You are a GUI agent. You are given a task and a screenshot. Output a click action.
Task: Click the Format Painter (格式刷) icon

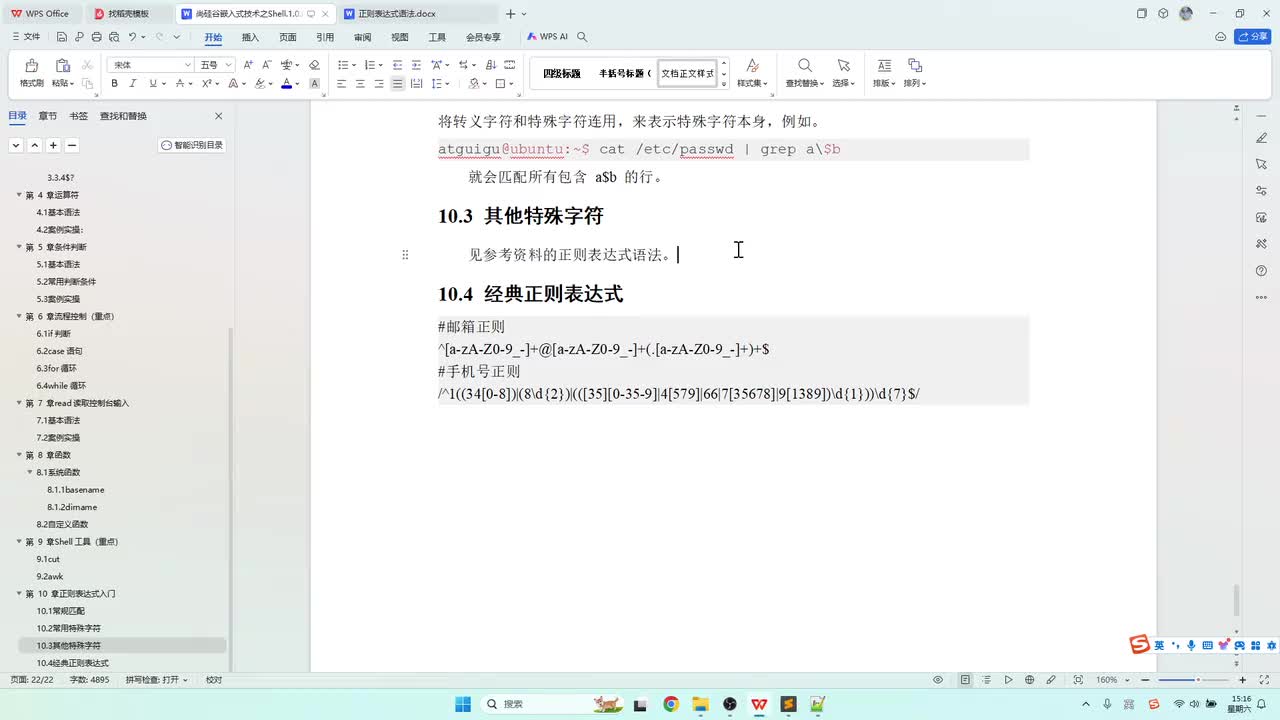click(x=31, y=66)
